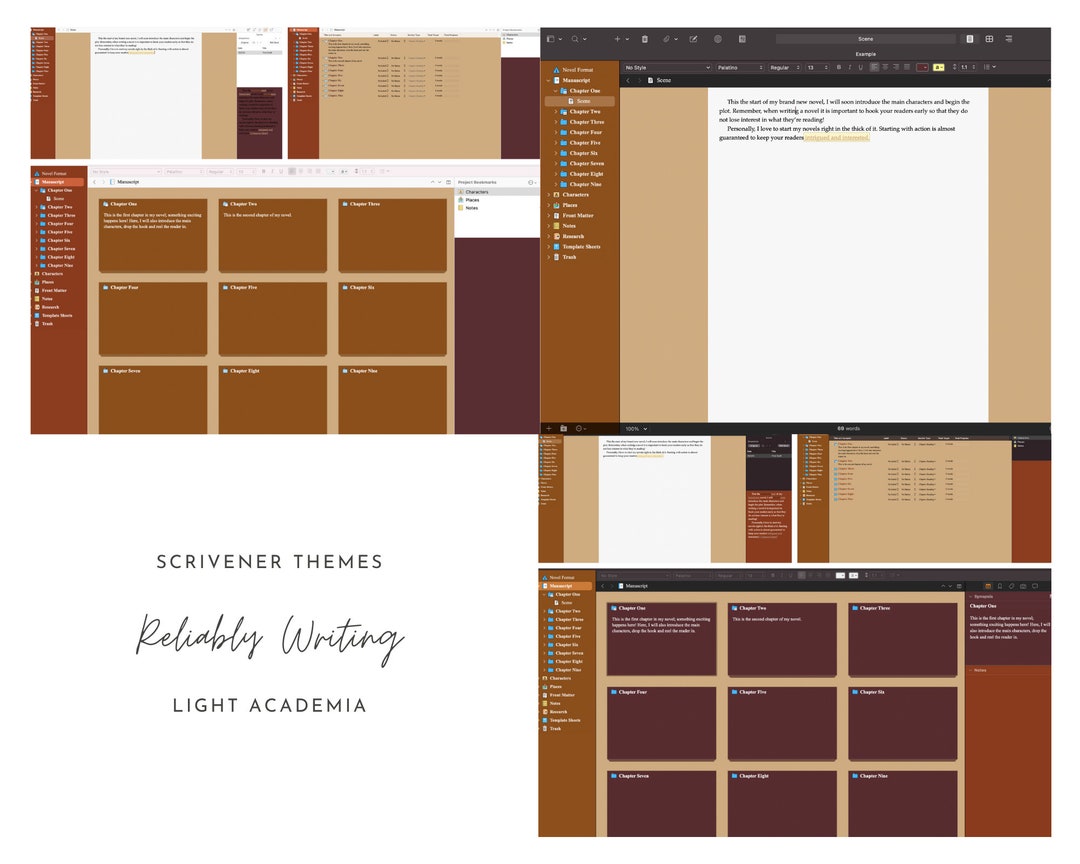Click the Trash icon in the main toolbar
The image size is (1080, 864).
tap(644, 38)
